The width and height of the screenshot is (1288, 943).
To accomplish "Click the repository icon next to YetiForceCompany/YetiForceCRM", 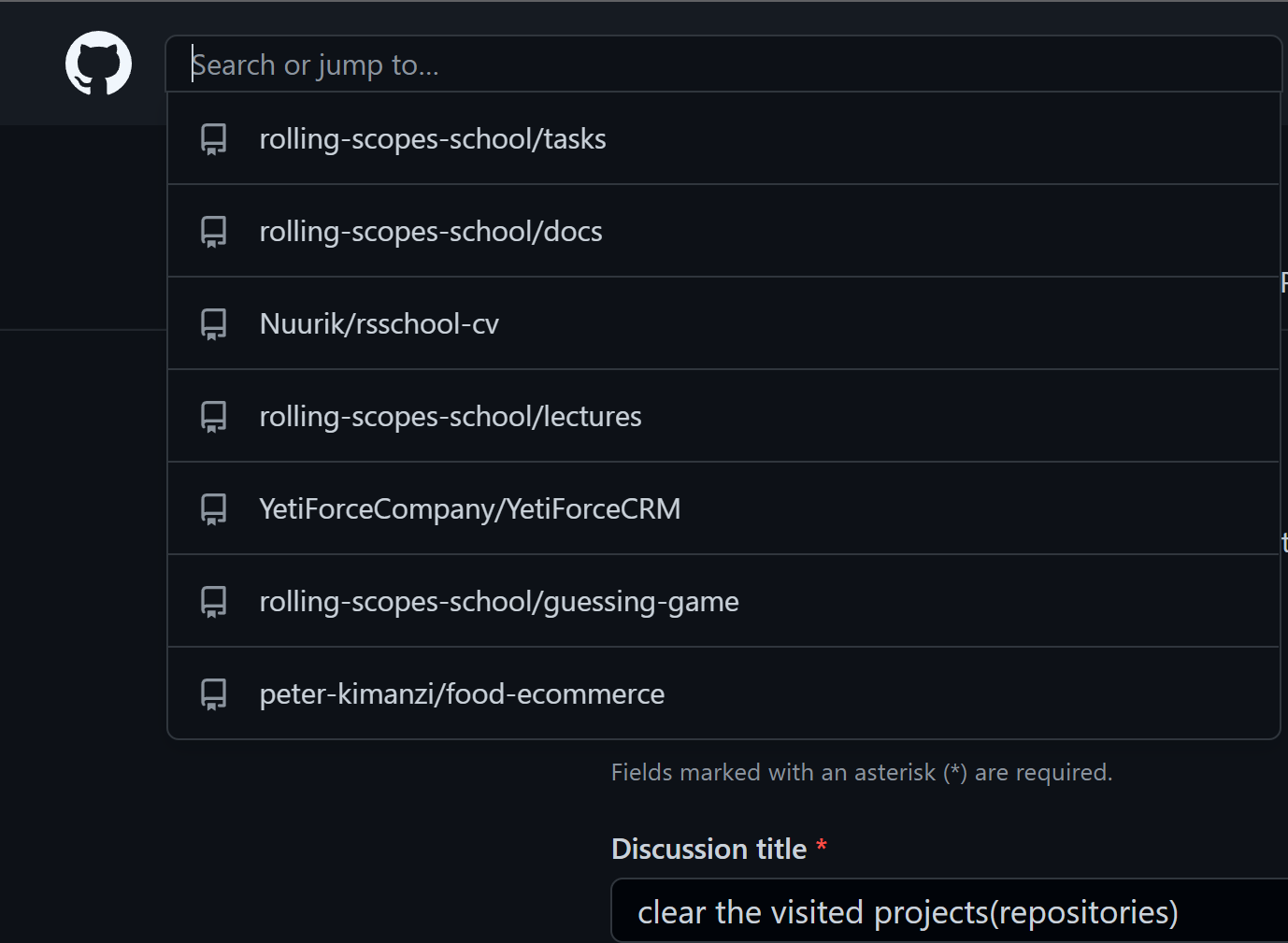I will point(214,507).
